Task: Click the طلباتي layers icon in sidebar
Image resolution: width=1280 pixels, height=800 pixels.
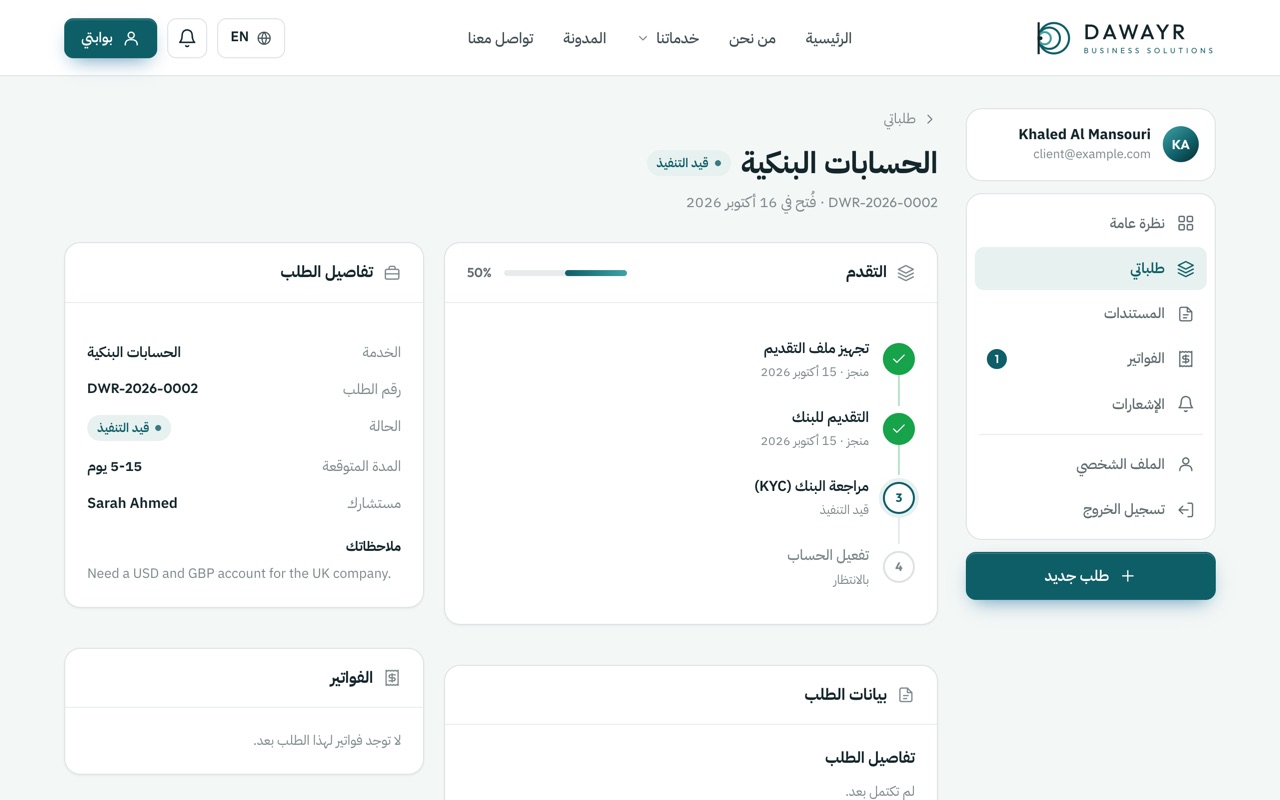Action: tap(1186, 269)
